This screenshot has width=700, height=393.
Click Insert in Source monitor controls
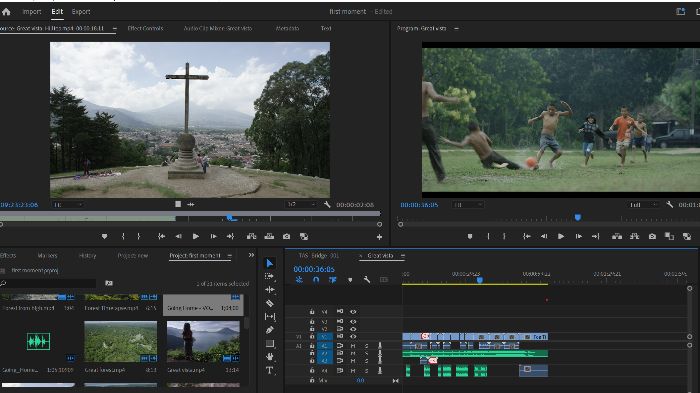pos(252,236)
